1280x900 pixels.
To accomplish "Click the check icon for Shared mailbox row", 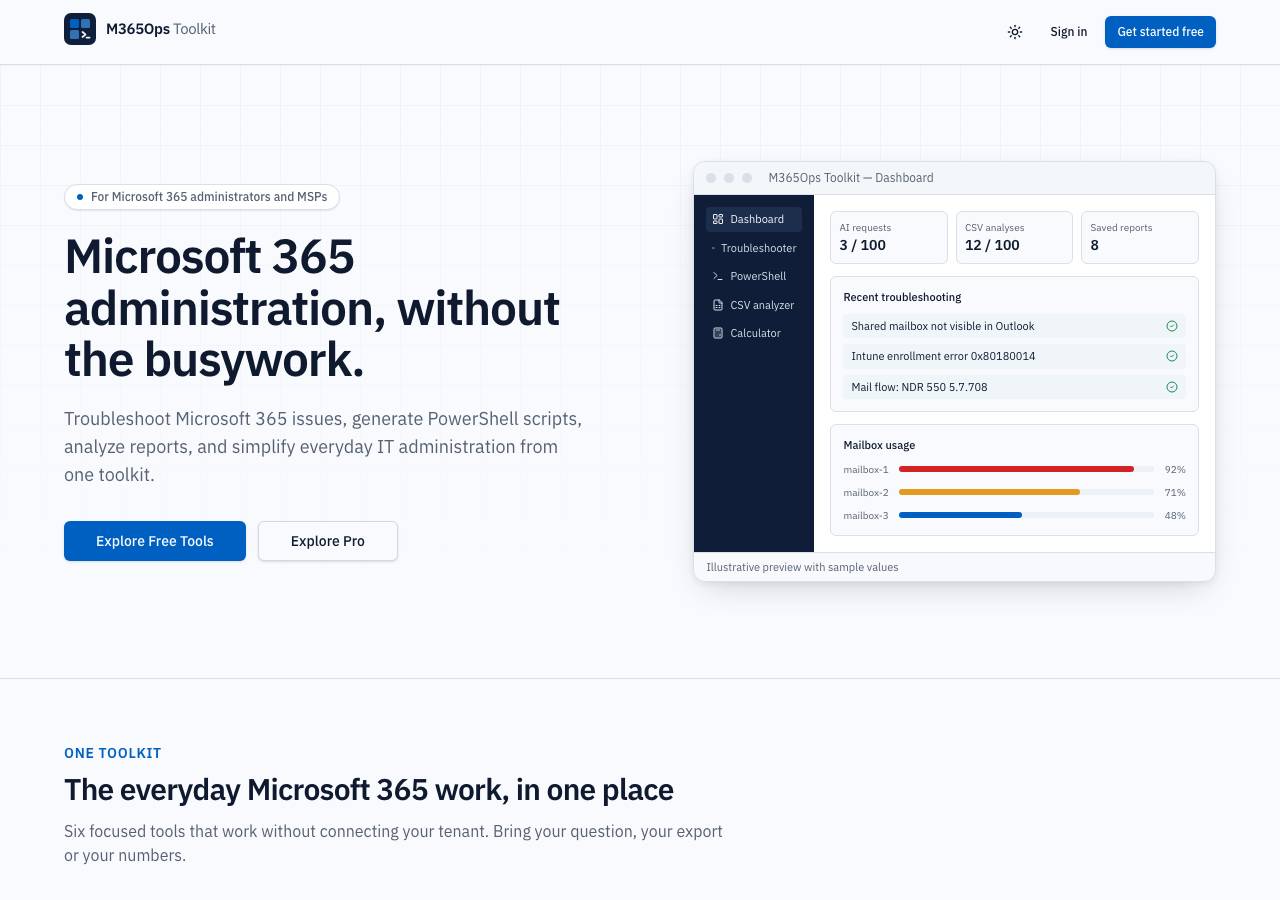I will click(x=1172, y=326).
